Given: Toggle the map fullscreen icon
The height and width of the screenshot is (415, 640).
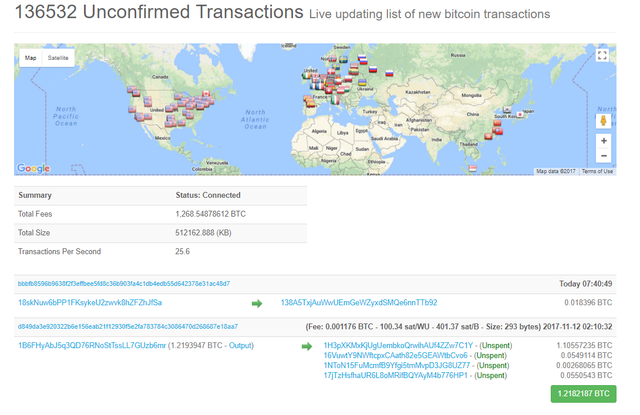Looking at the screenshot, I should pyautogui.click(x=602, y=55).
